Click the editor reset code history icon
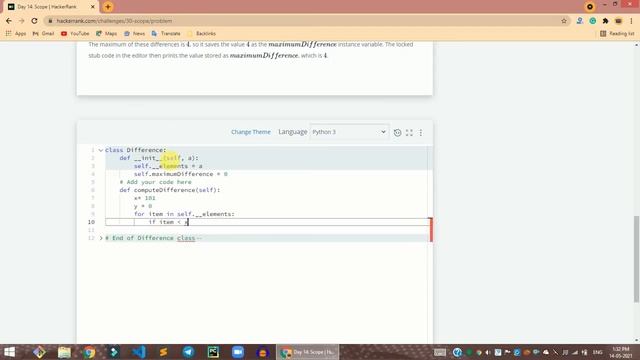Image resolution: width=640 pixels, height=360 pixels. [x=398, y=132]
